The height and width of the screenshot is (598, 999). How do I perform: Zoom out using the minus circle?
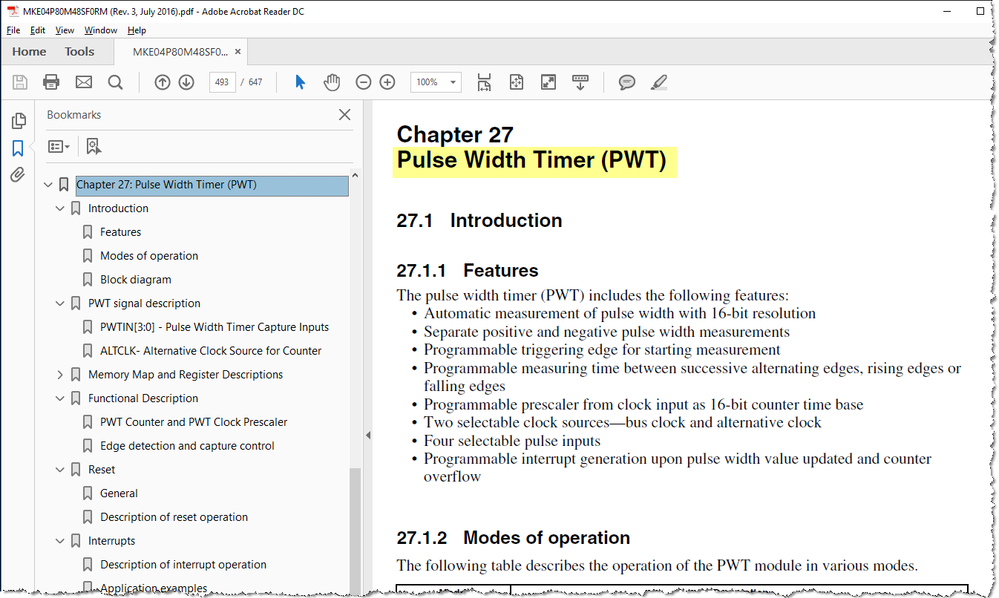363,82
